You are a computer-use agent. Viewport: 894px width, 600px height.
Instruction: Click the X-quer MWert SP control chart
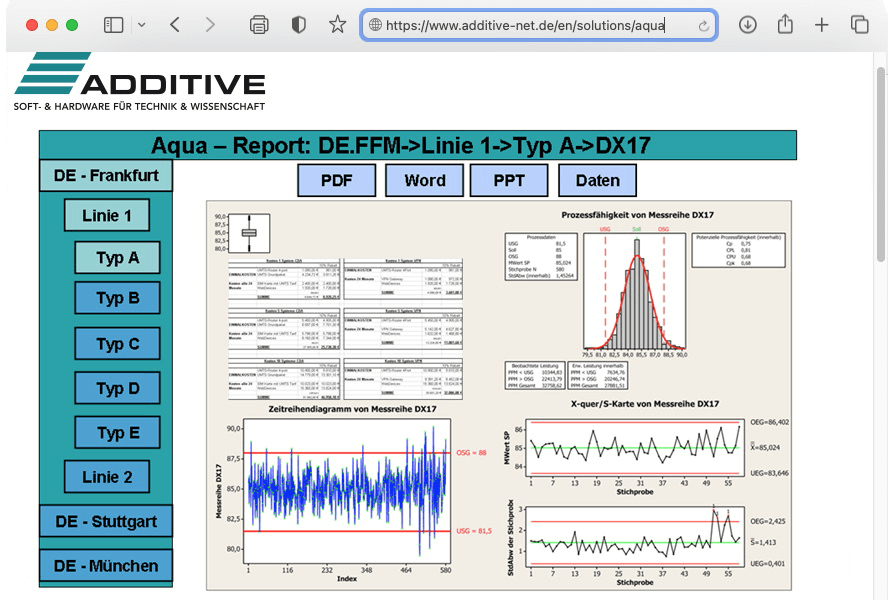click(635, 448)
